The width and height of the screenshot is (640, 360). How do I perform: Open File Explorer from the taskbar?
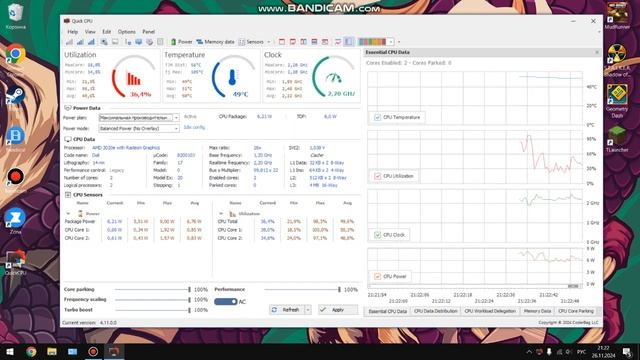pyautogui.click(x=52, y=351)
